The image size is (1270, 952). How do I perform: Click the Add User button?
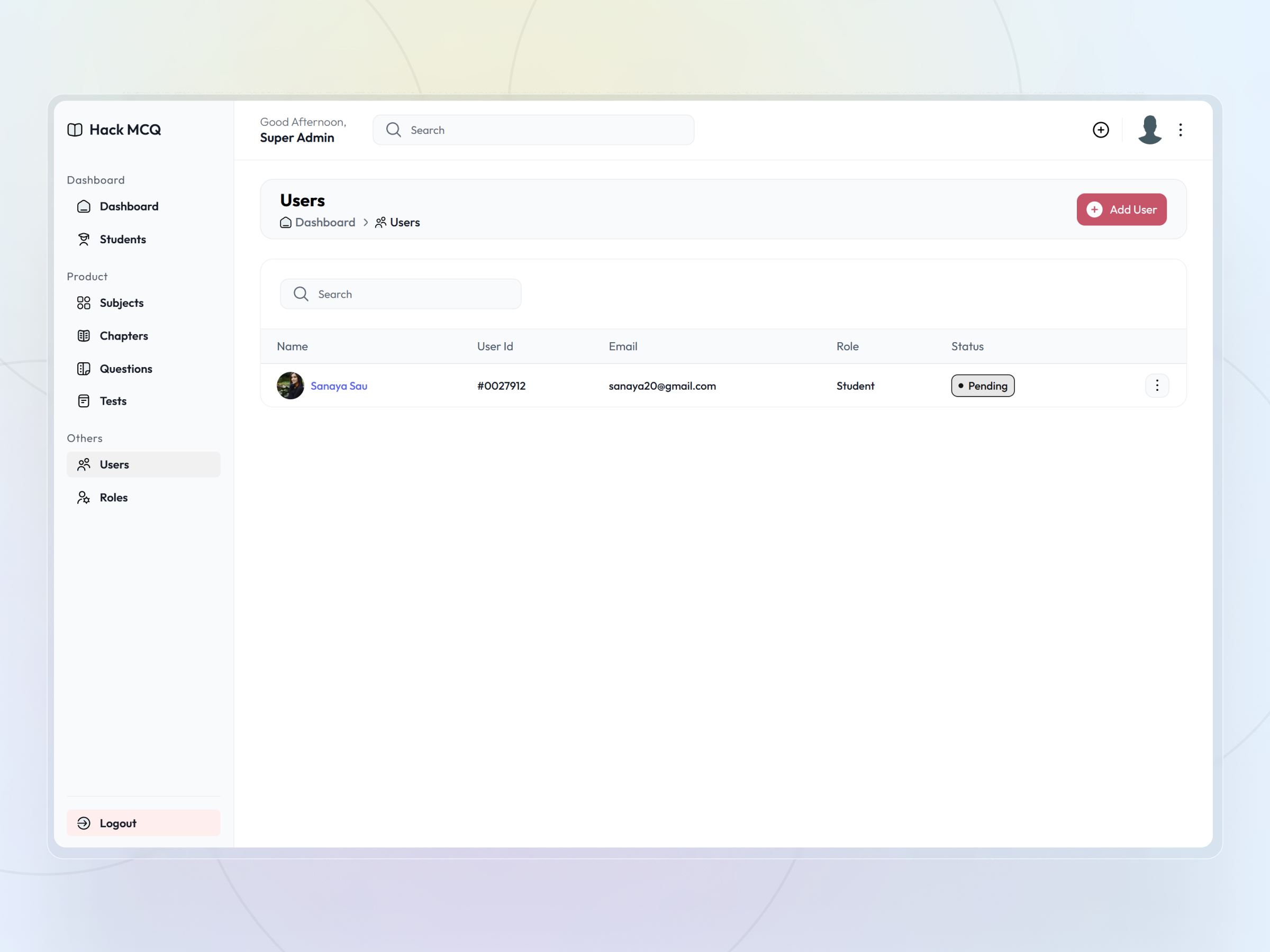click(1121, 209)
